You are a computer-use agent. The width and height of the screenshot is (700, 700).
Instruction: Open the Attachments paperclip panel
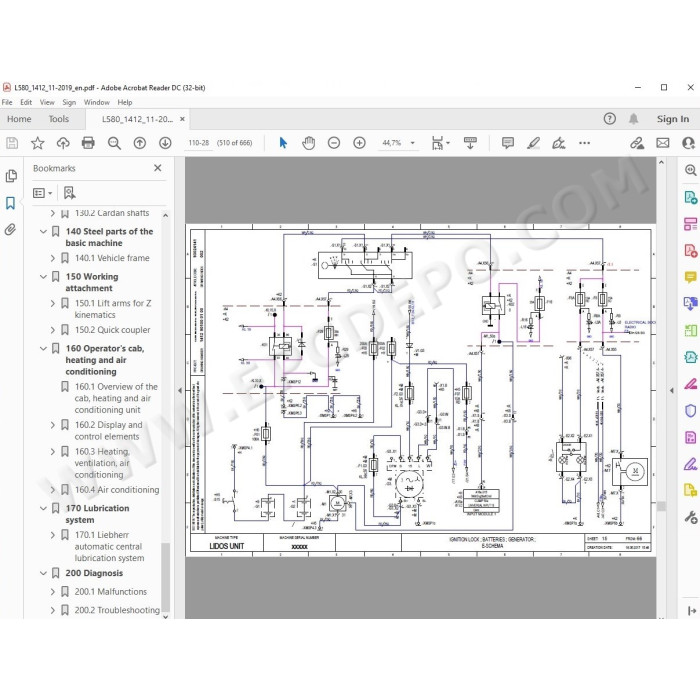click(10, 230)
